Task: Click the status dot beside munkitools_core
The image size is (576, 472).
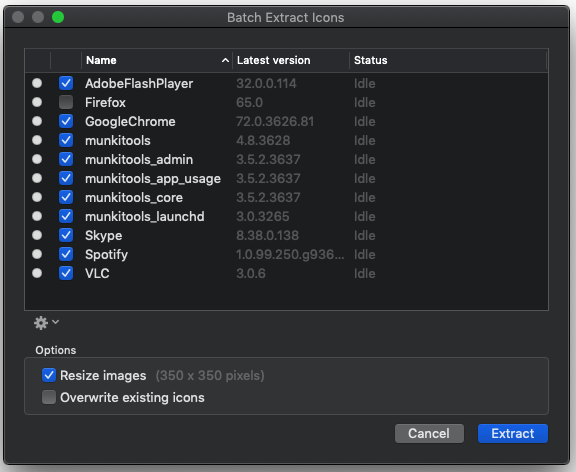Action: pyautogui.click(x=37, y=197)
